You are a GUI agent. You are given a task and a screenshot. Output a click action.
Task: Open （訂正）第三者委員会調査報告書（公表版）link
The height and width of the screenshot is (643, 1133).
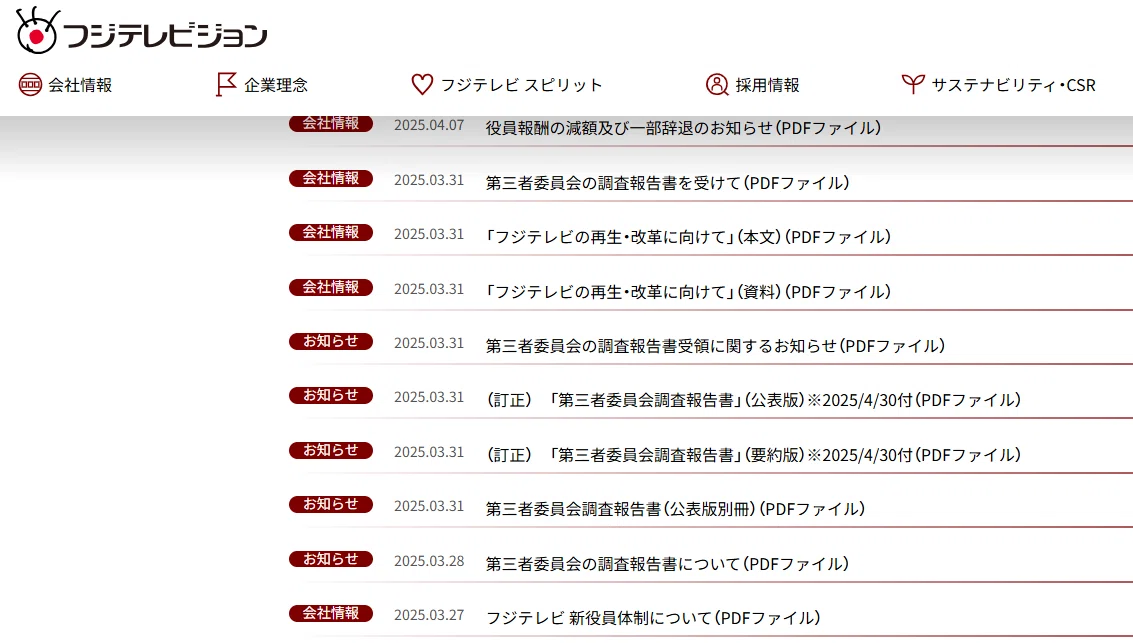[753, 400]
